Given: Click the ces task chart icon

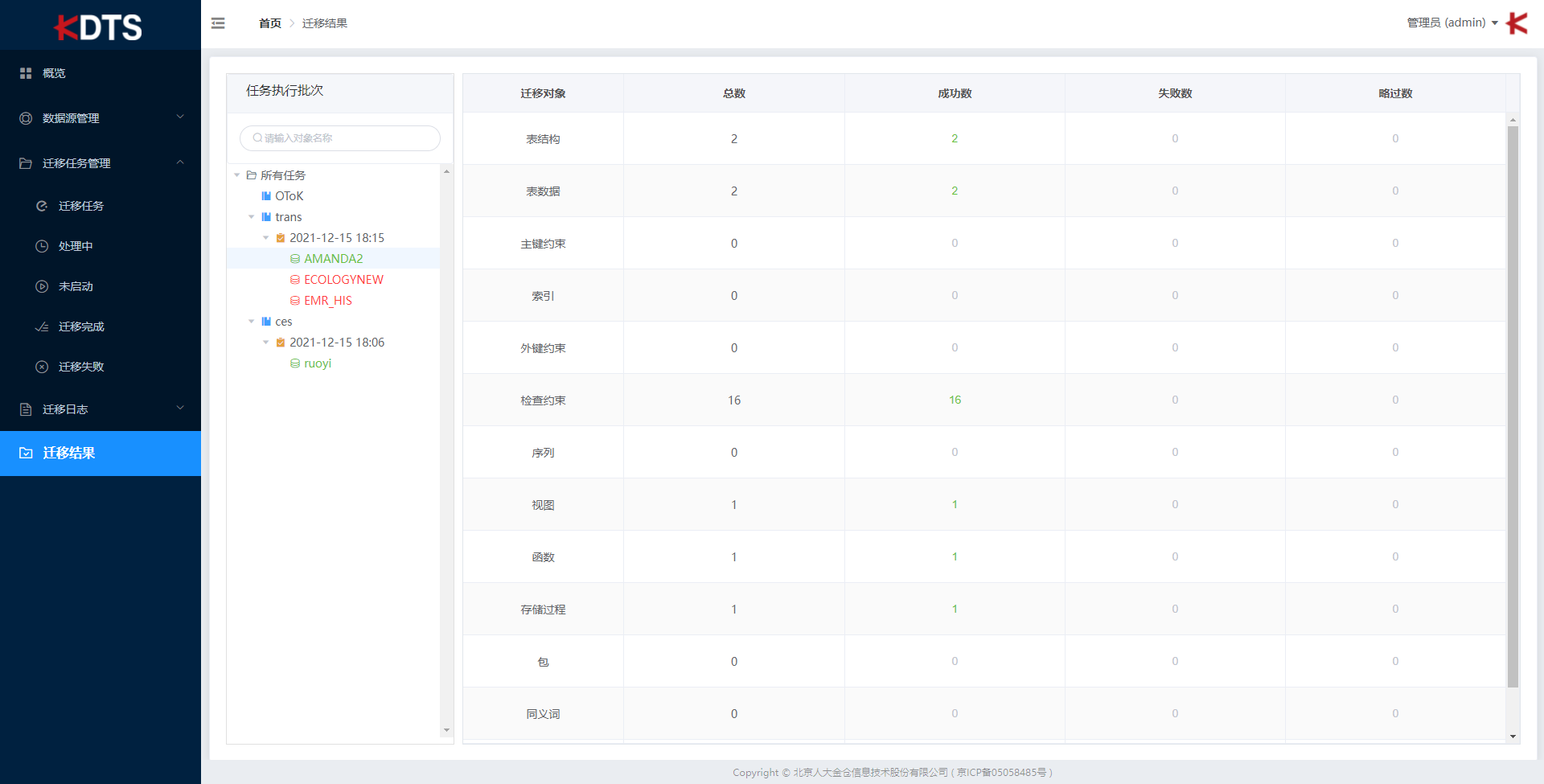Looking at the screenshot, I should pos(266,322).
